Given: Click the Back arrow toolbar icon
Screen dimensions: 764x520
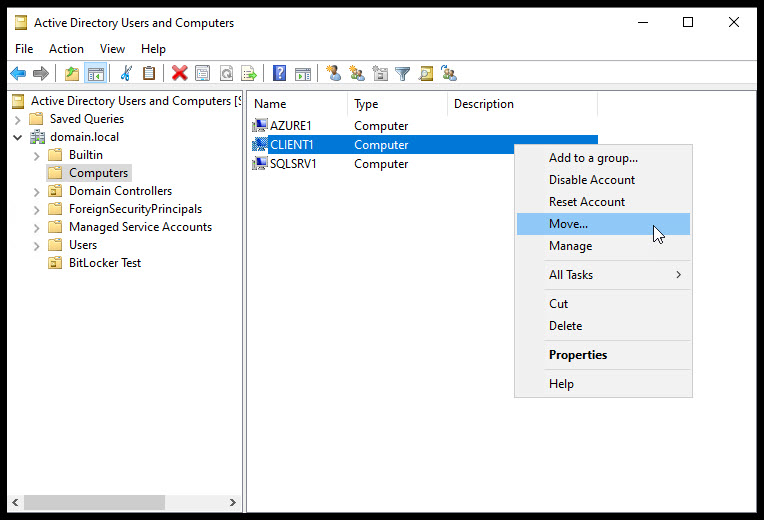Looking at the screenshot, I should pyautogui.click(x=18, y=74).
